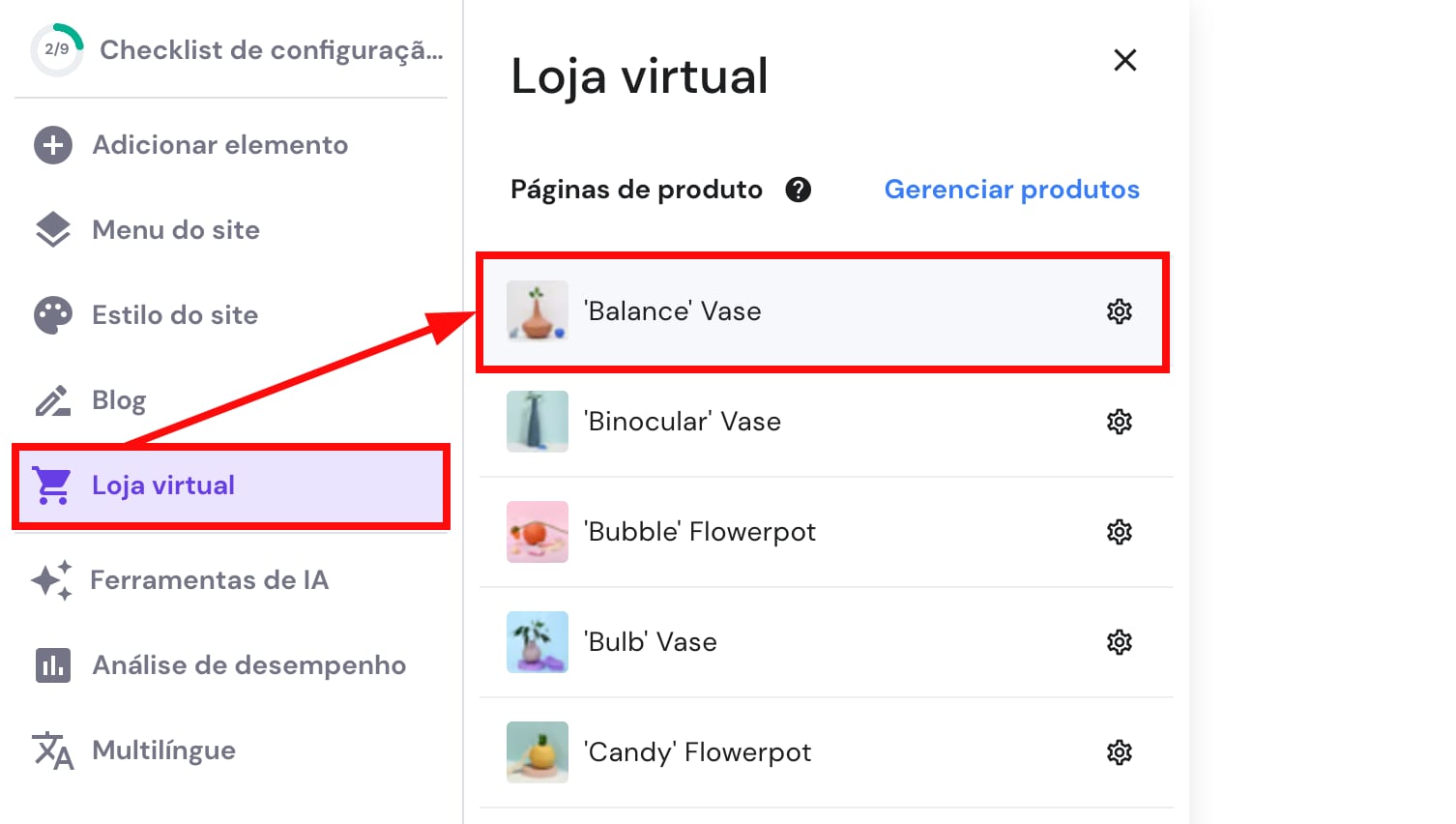Open the 'Binocular' Vase product page
The image size is (1456, 824).
click(683, 422)
